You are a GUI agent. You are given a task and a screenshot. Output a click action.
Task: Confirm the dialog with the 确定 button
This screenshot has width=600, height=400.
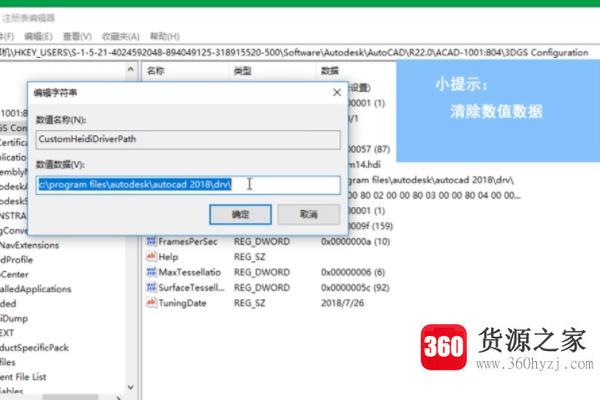point(240,214)
